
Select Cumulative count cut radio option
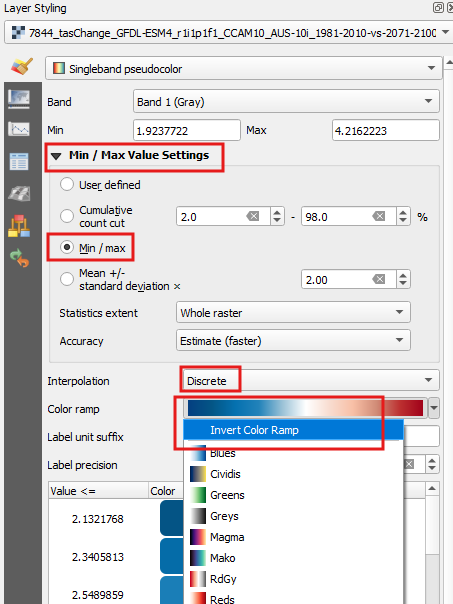(67, 216)
